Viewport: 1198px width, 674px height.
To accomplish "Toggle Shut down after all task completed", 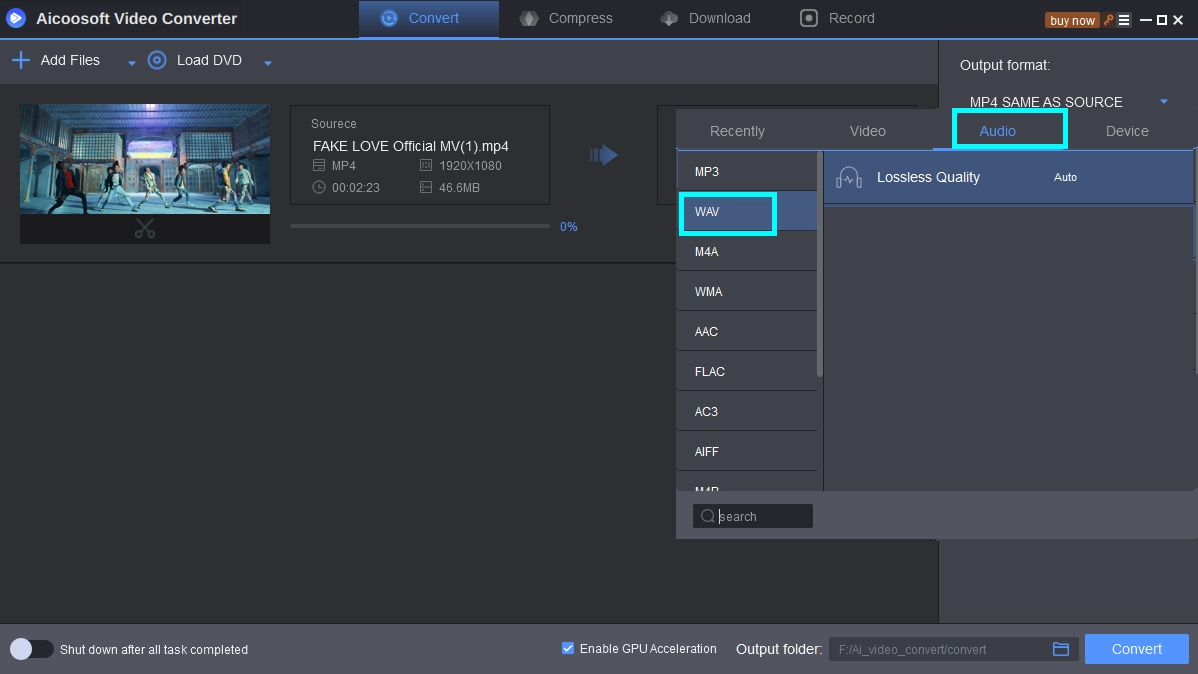I will point(31,649).
